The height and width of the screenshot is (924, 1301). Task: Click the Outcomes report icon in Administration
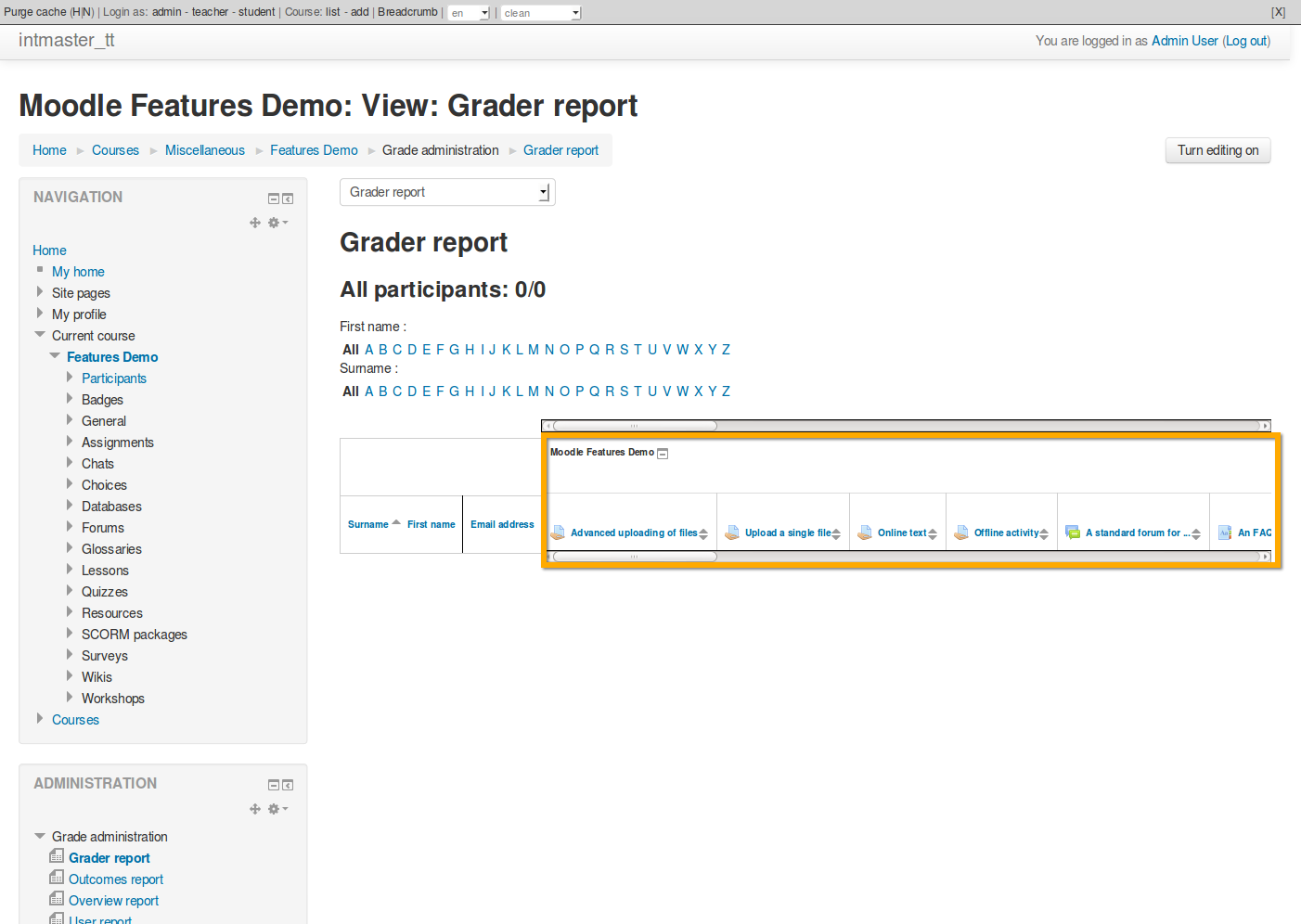(x=57, y=878)
